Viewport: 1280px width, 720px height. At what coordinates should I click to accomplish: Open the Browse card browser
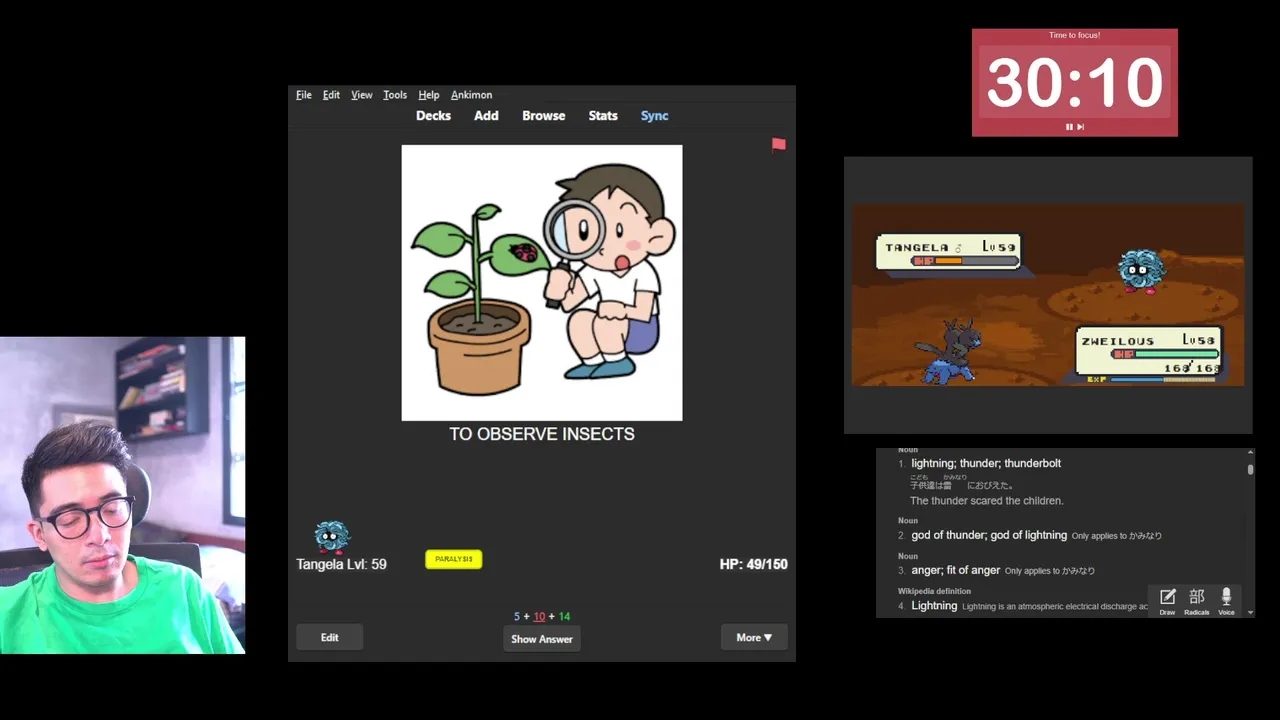click(543, 116)
